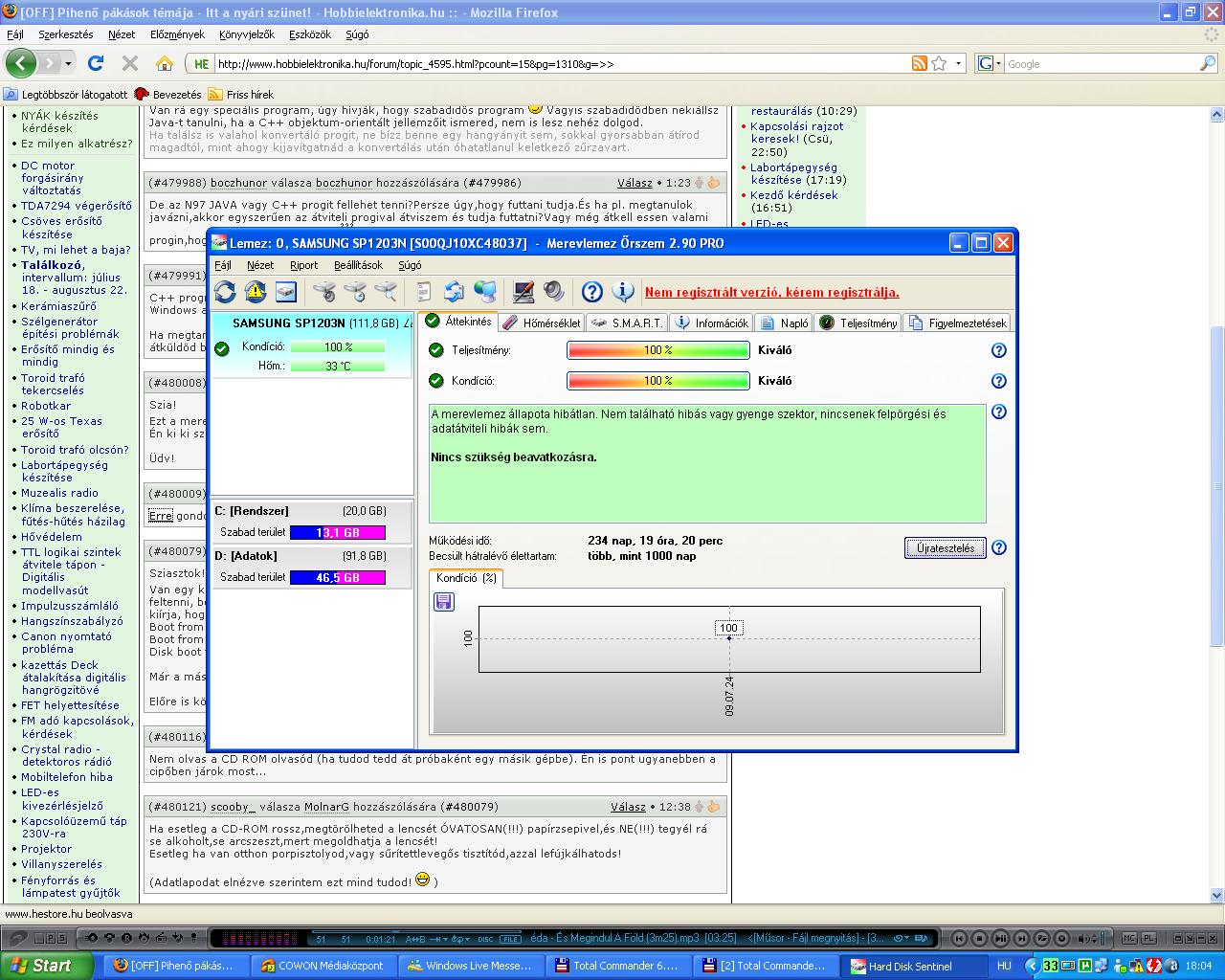This screenshot has width=1225, height=980.
Task: Click the Firefox URL address field
Action: click(x=560, y=64)
